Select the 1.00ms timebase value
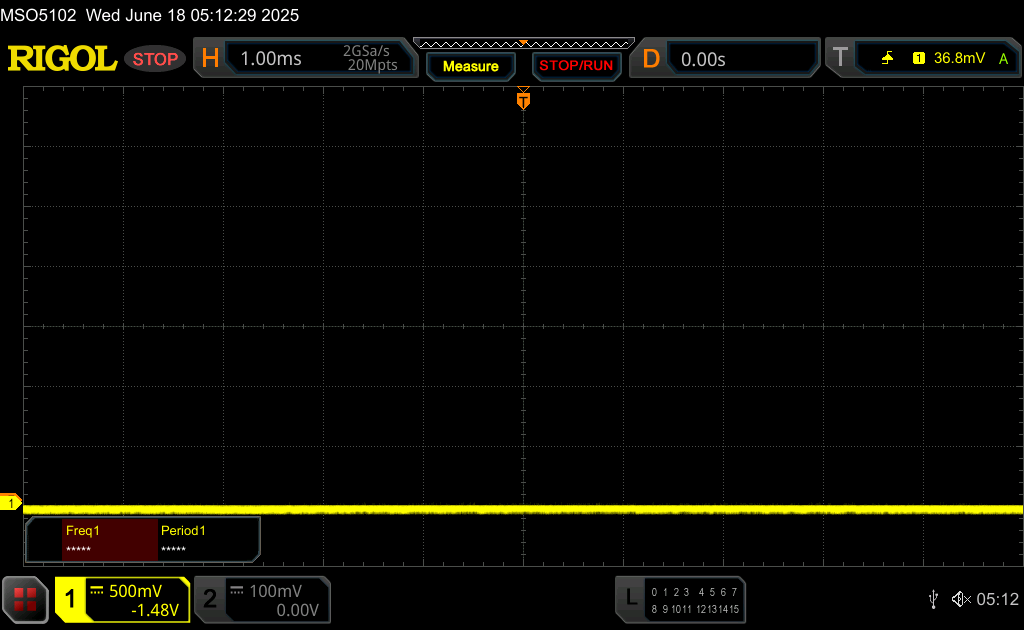This screenshot has height=630, width=1024. (271, 59)
